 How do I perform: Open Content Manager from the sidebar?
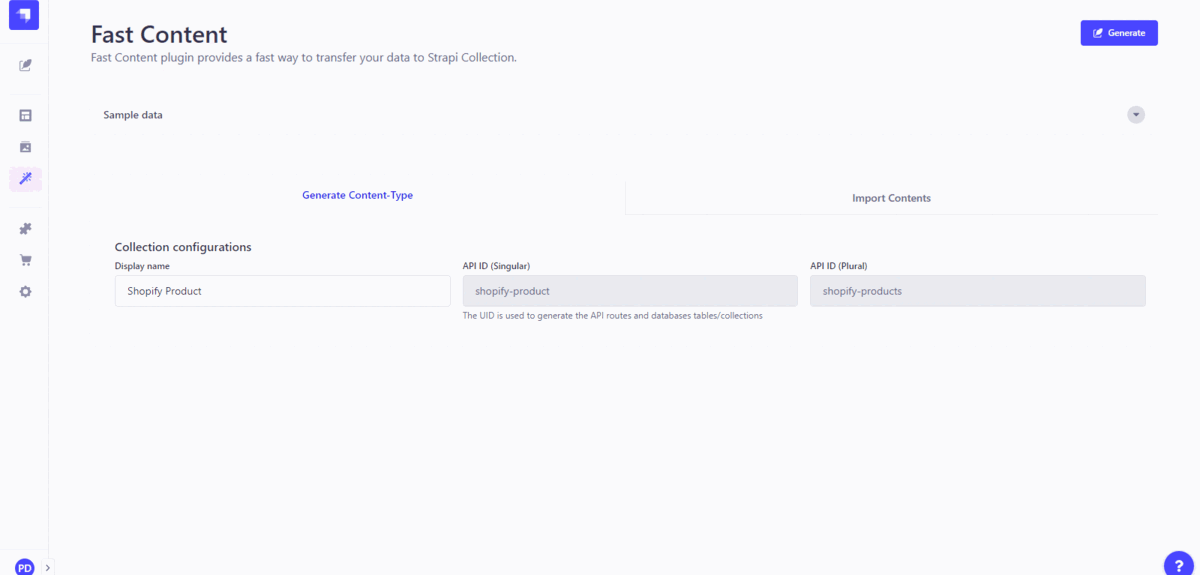(25, 66)
